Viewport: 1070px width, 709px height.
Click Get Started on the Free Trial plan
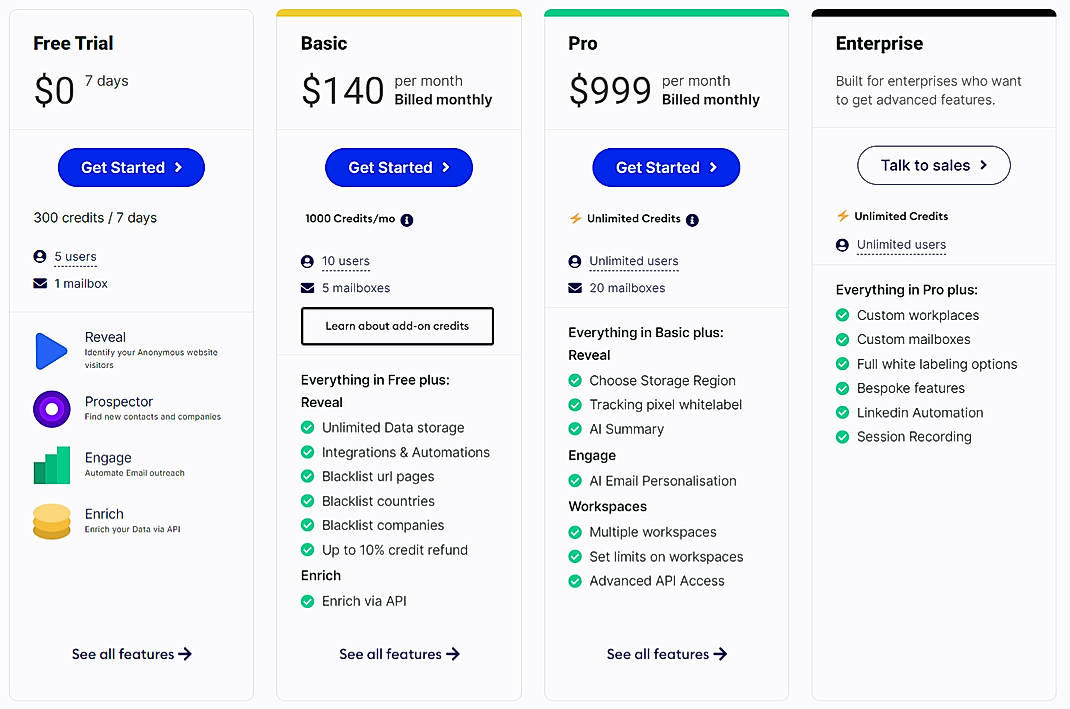coord(131,167)
